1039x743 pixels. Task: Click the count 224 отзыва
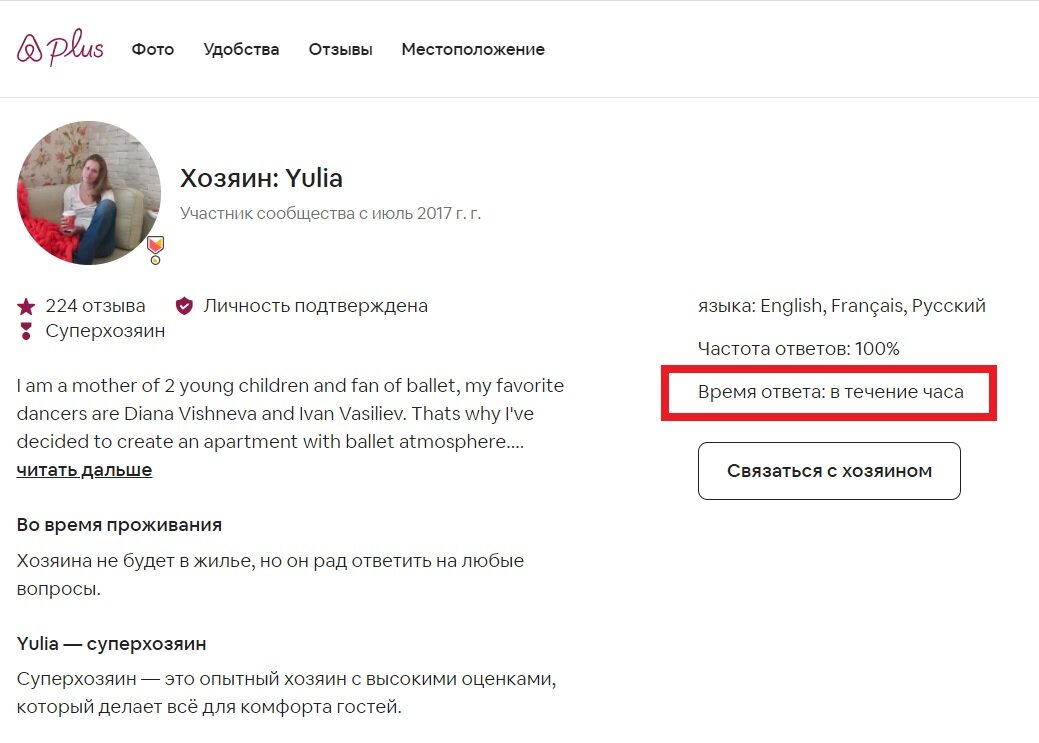point(94,305)
